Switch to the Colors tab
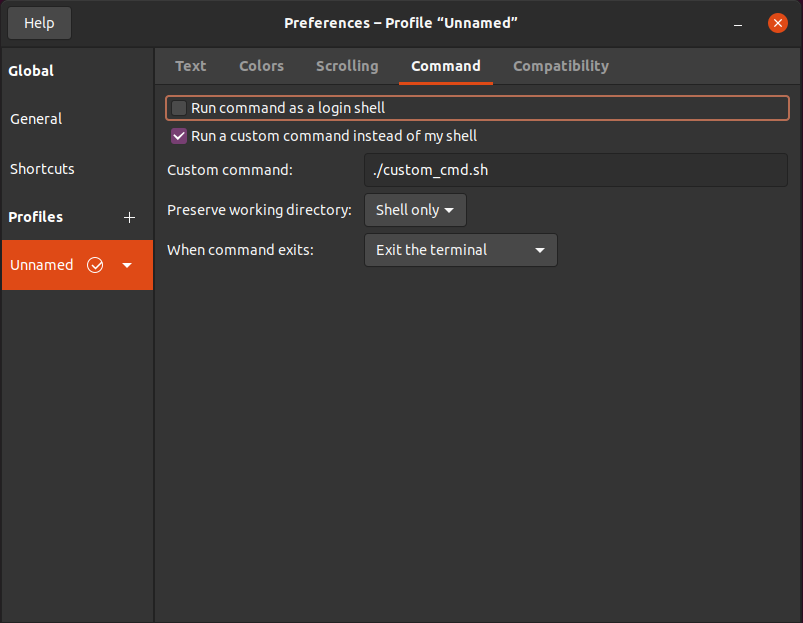Viewport: 803px width, 623px height. [261, 66]
